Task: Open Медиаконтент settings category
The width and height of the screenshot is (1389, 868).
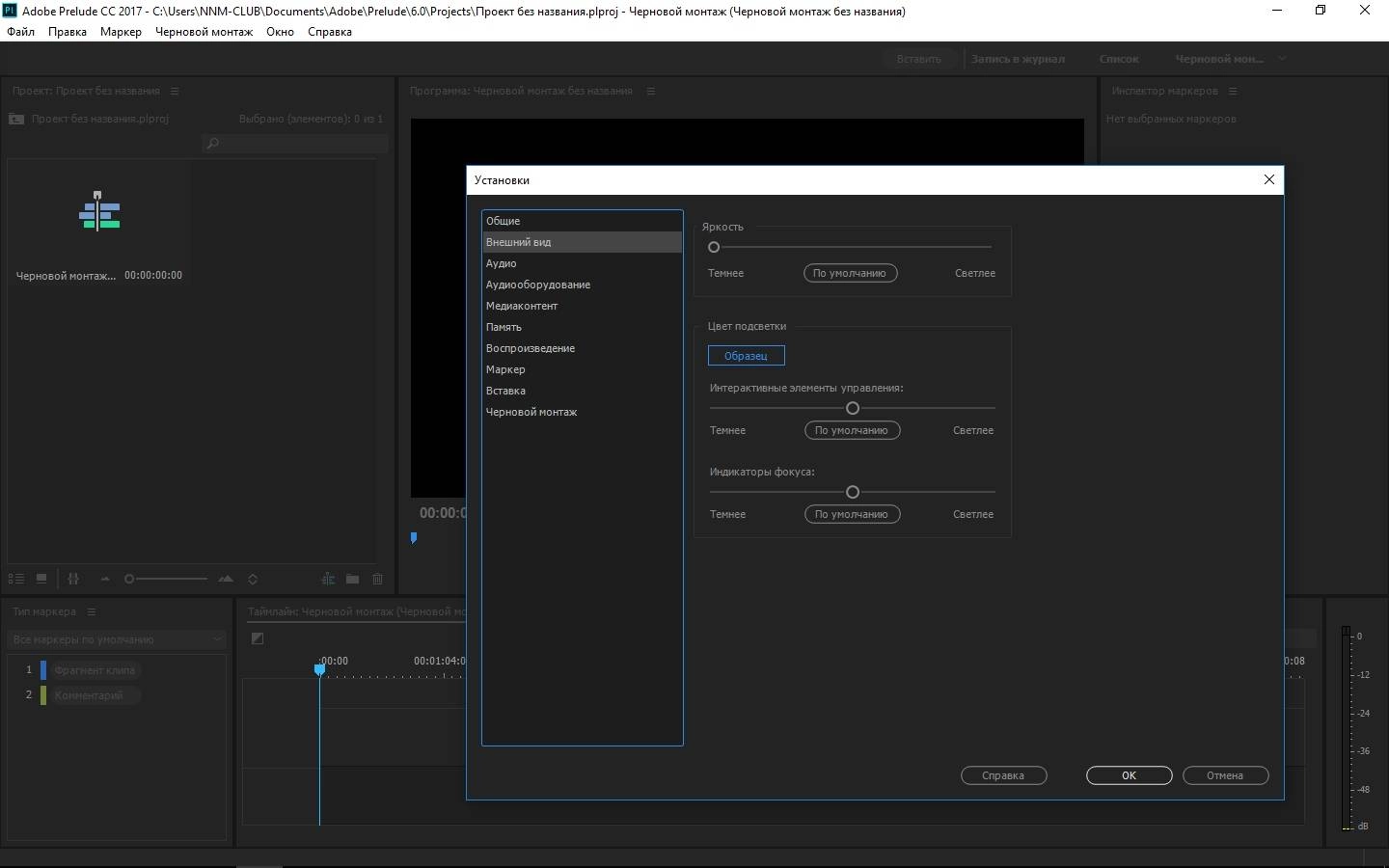Action: point(582,306)
